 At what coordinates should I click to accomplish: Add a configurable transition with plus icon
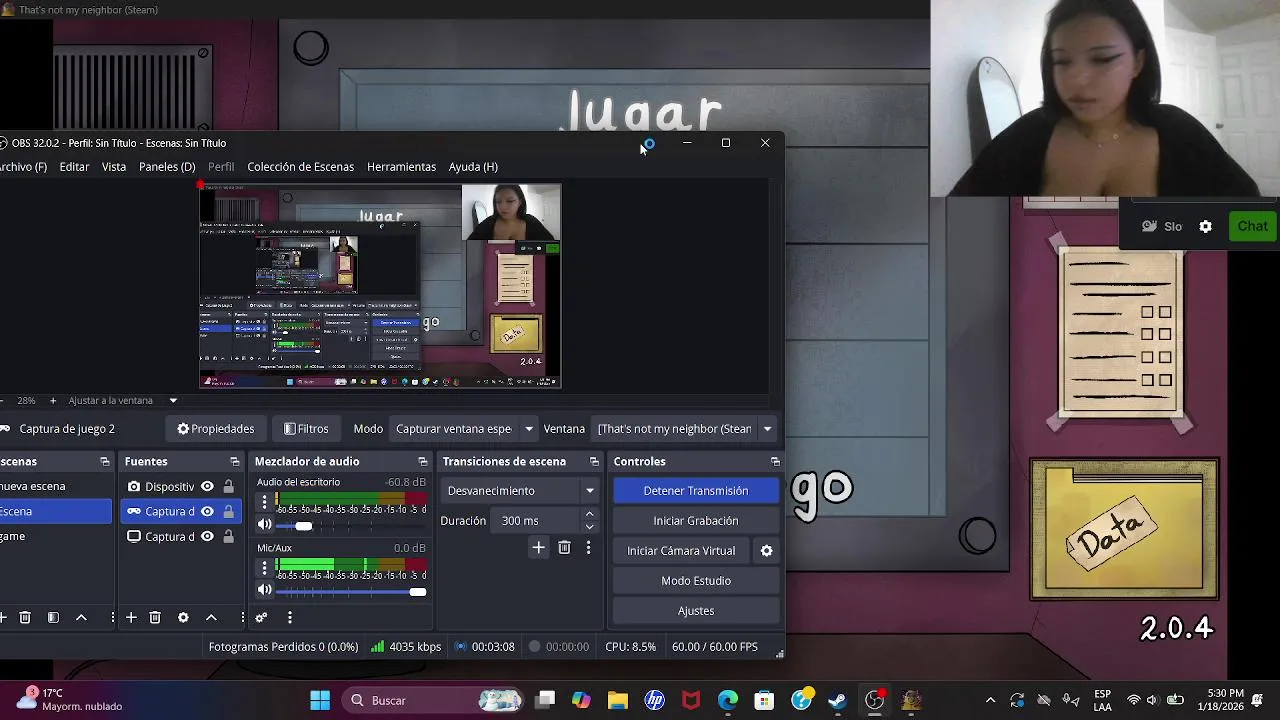[x=538, y=547]
